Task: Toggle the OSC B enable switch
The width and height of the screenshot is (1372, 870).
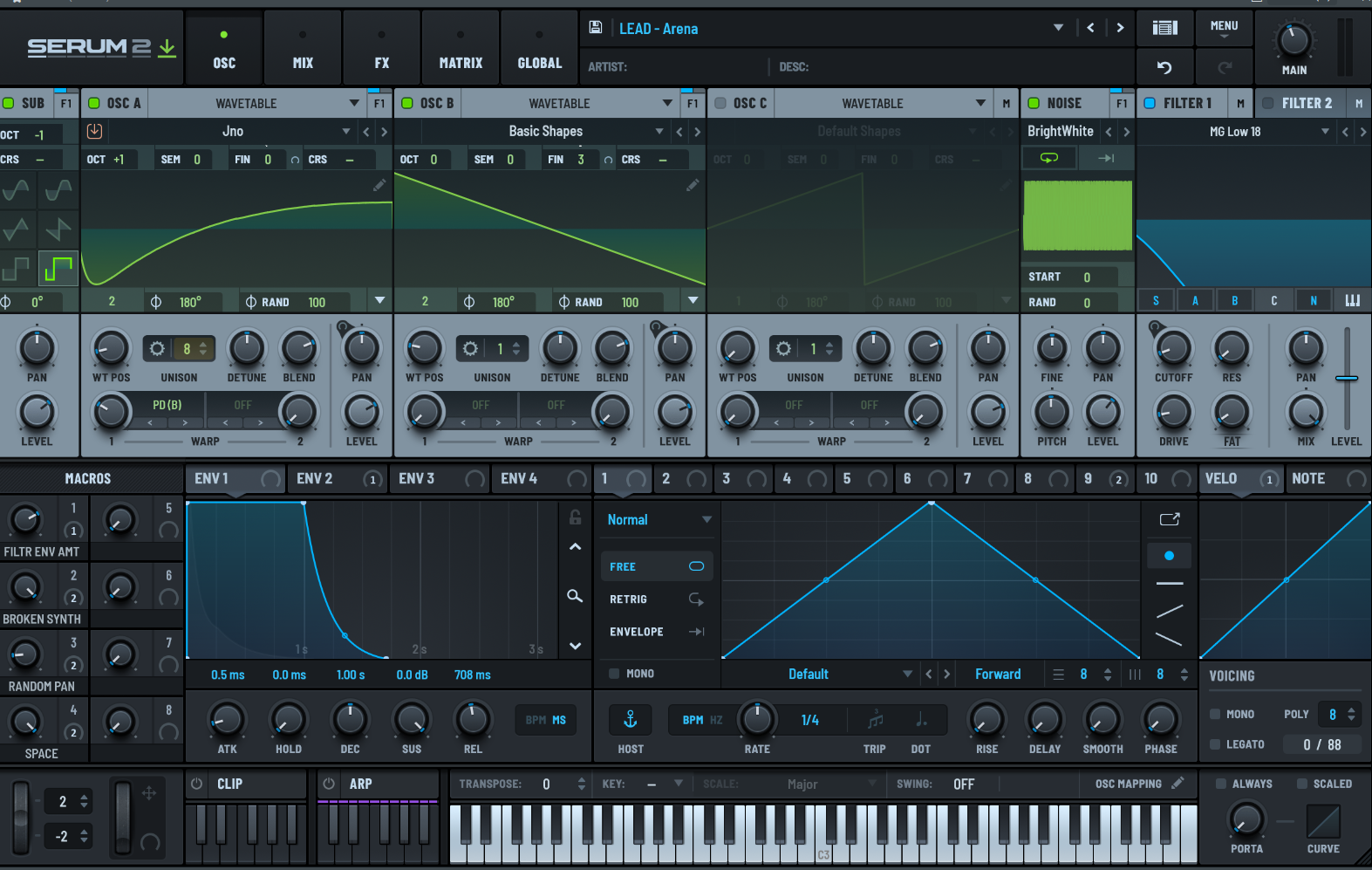Action: 406,103
